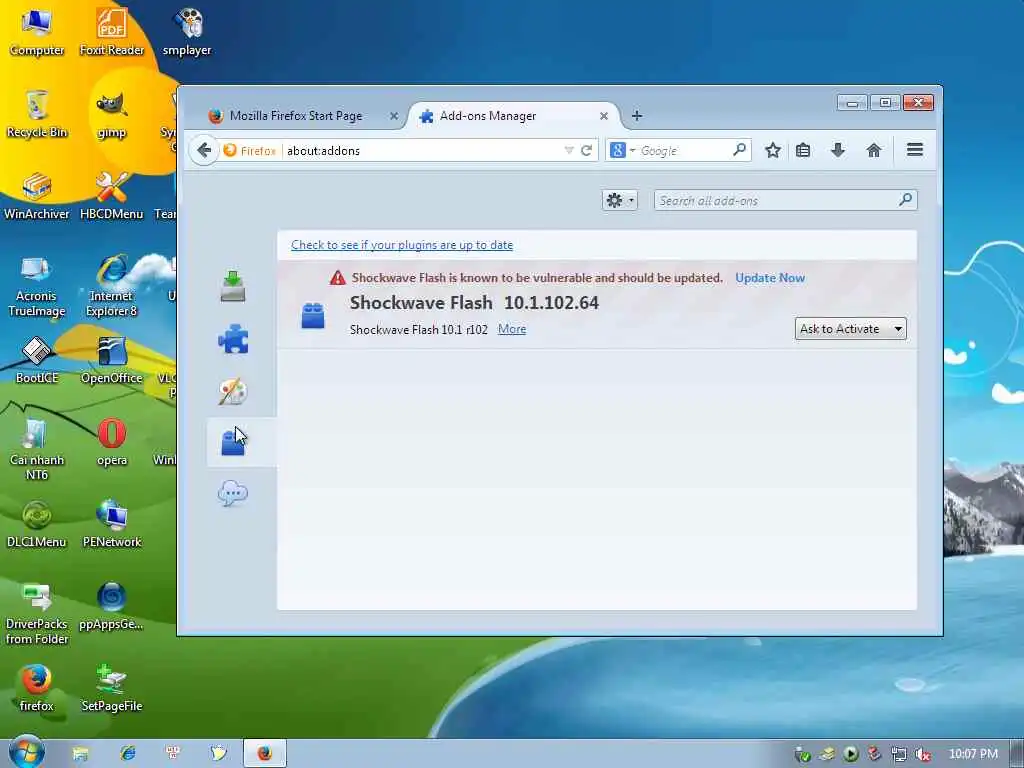This screenshot has height=768, width=1024.
Task: Open add-ons tools gear dropdown
Action: (x=620, y=200)
